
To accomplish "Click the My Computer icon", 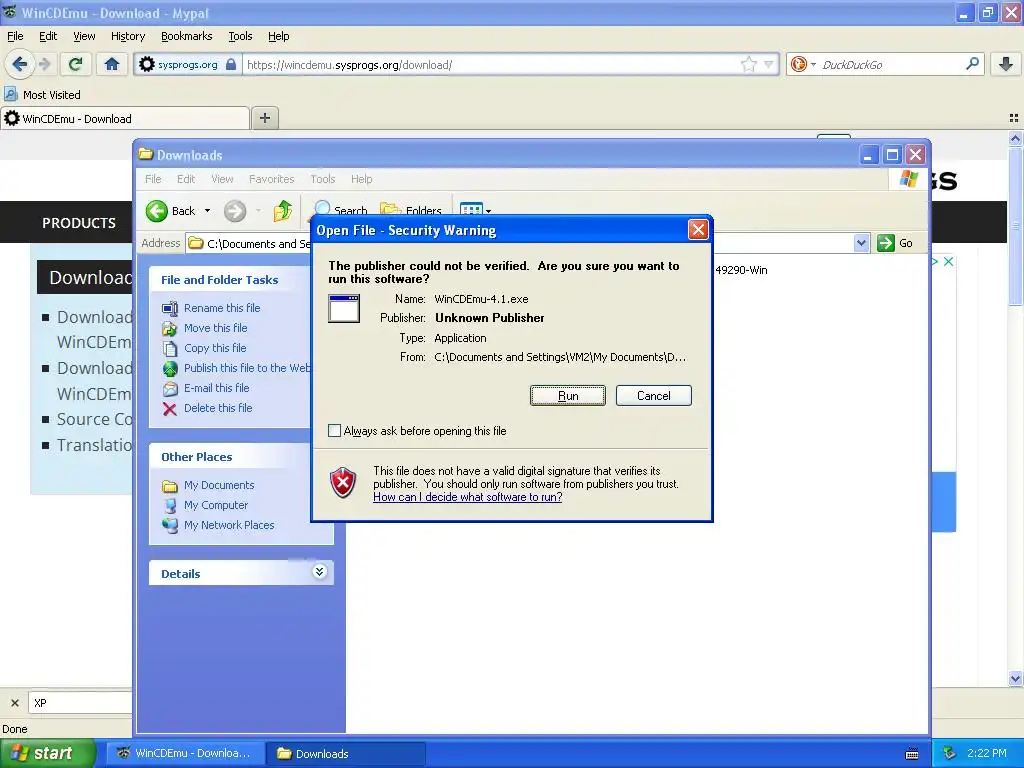I will (x=170, y=505).
